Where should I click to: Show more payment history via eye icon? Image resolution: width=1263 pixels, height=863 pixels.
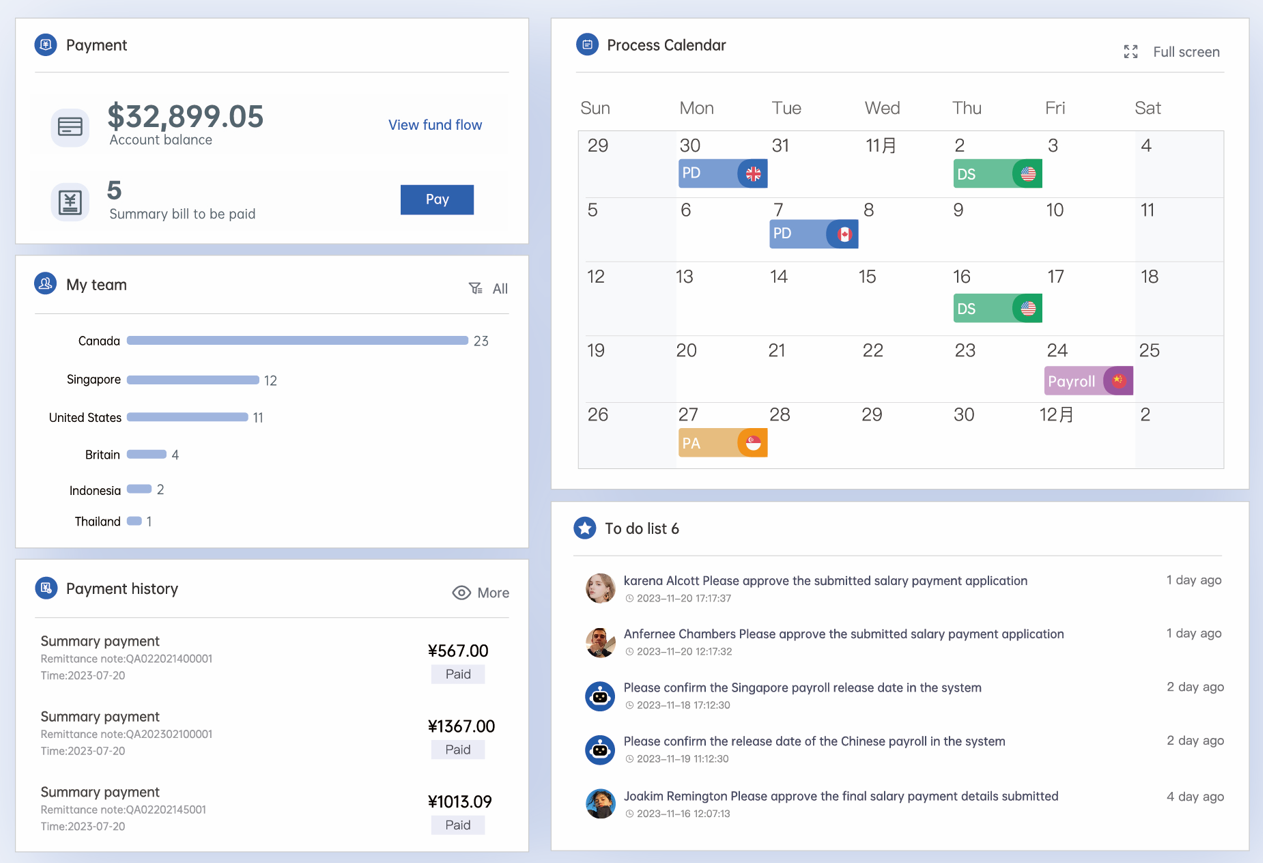tap(461, 593)
